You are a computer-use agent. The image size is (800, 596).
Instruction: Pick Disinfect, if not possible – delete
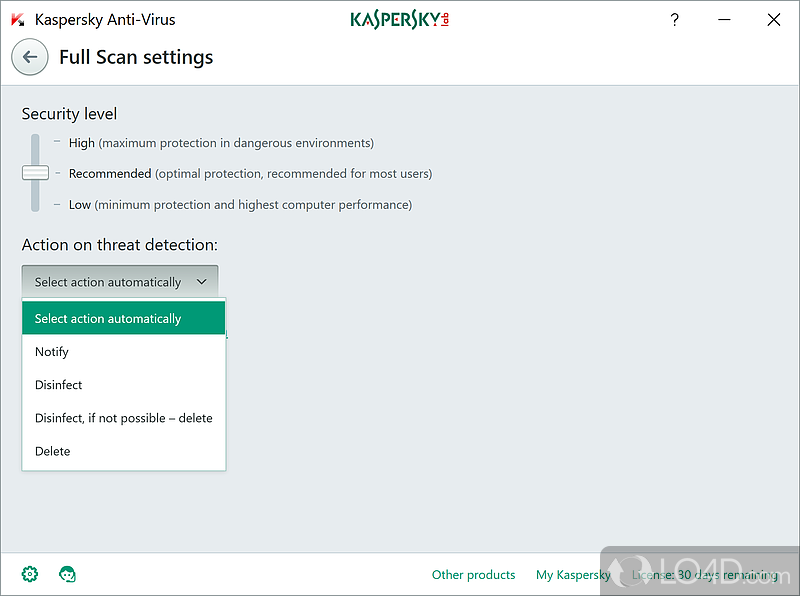pyautogui.click(x=123, y=418)
